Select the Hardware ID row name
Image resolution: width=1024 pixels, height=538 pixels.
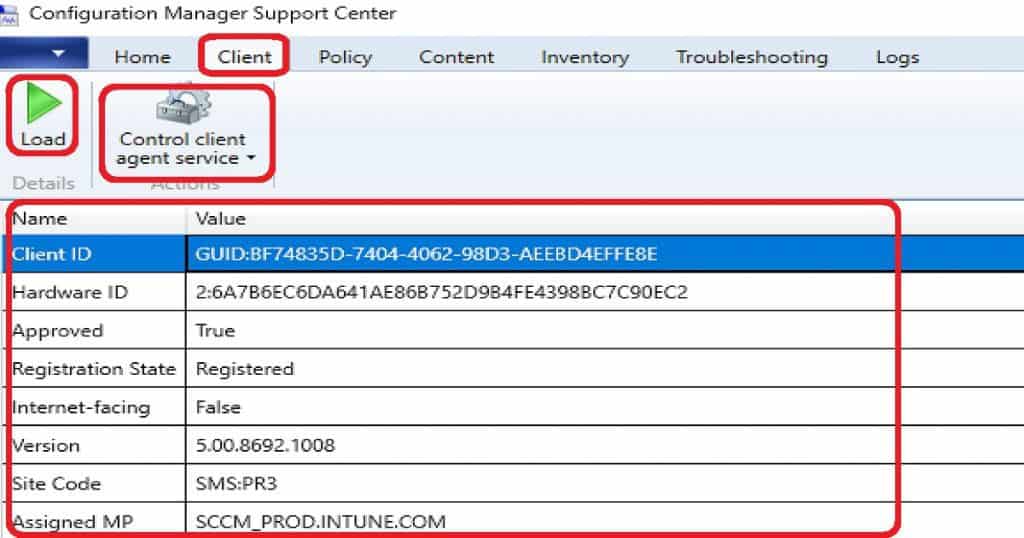(70, 292)
